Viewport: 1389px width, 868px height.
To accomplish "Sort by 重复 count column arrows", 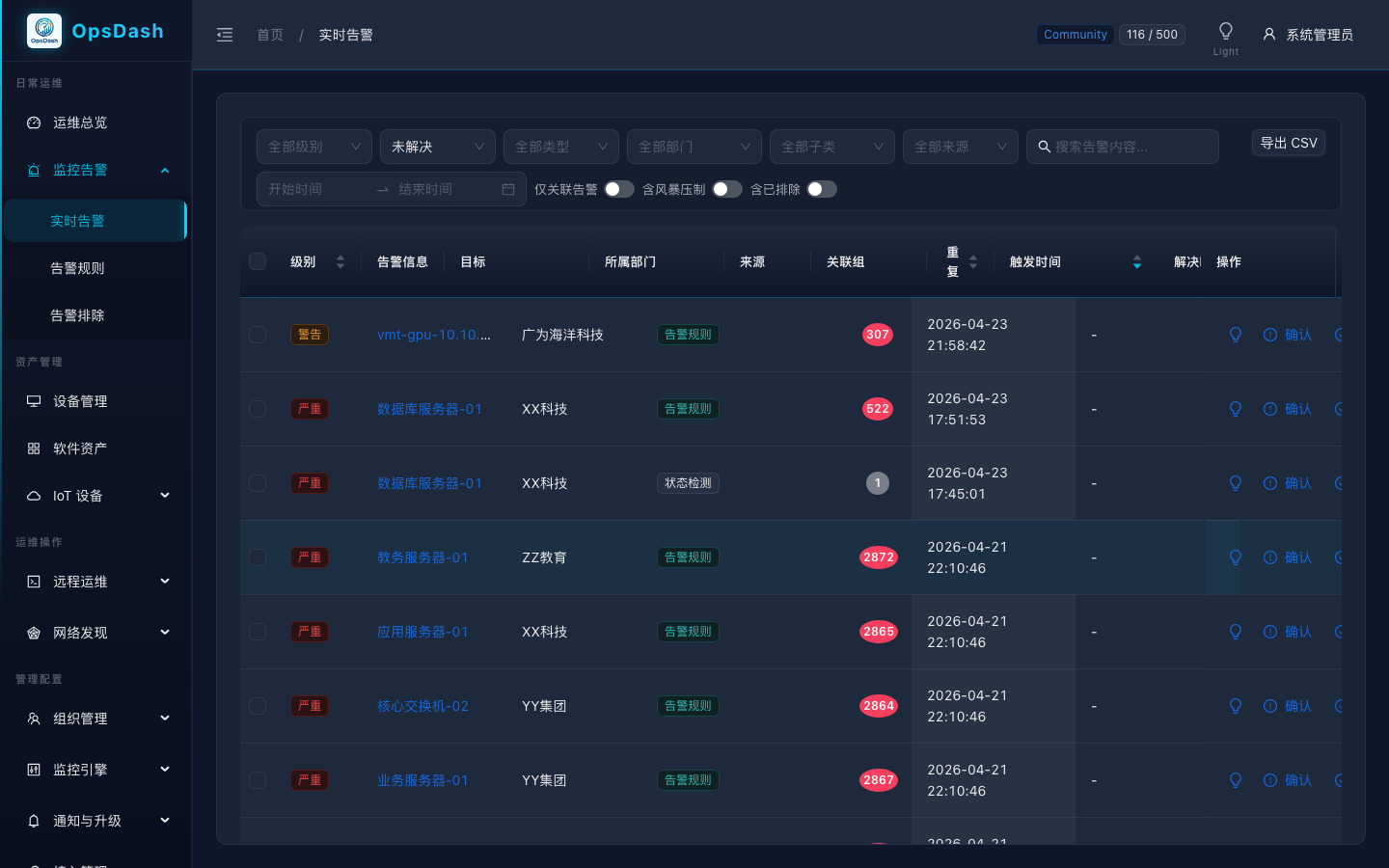I will (973, 262).
